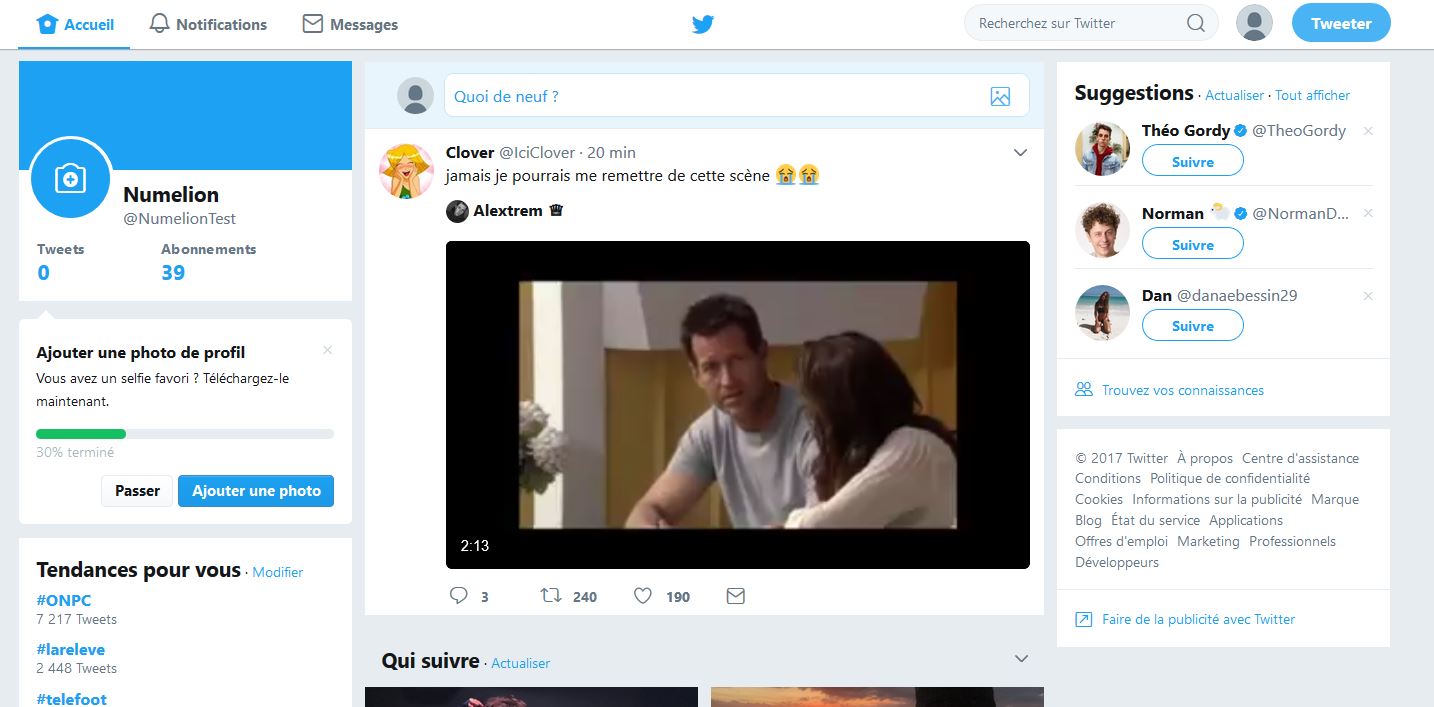1434x707 pixels.
Task: Dismiss the Norman suggestion
Action: coord(1368,213)
